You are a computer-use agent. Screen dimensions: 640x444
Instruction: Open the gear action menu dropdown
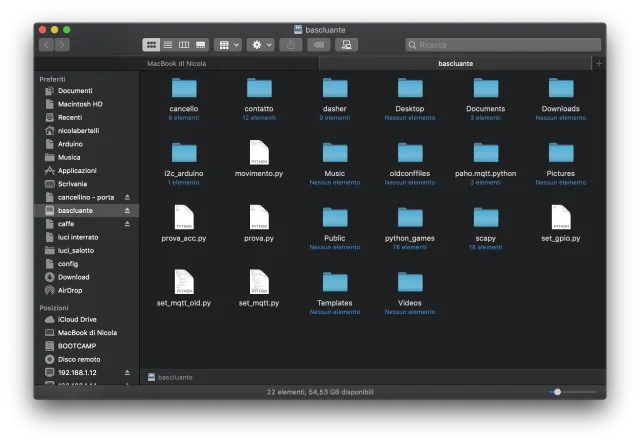pyautogui.click(x=260, y=45)
